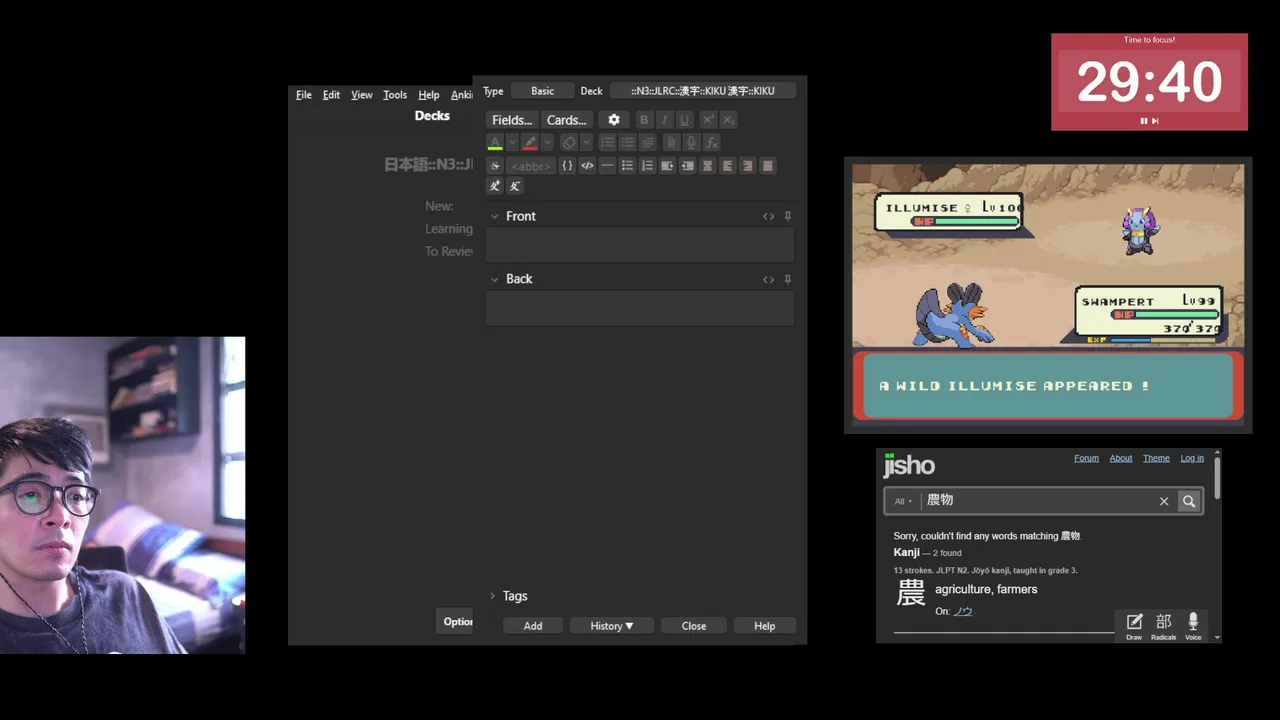
Task: Go to Decks tab in Anki
Action: pos(432,116)
